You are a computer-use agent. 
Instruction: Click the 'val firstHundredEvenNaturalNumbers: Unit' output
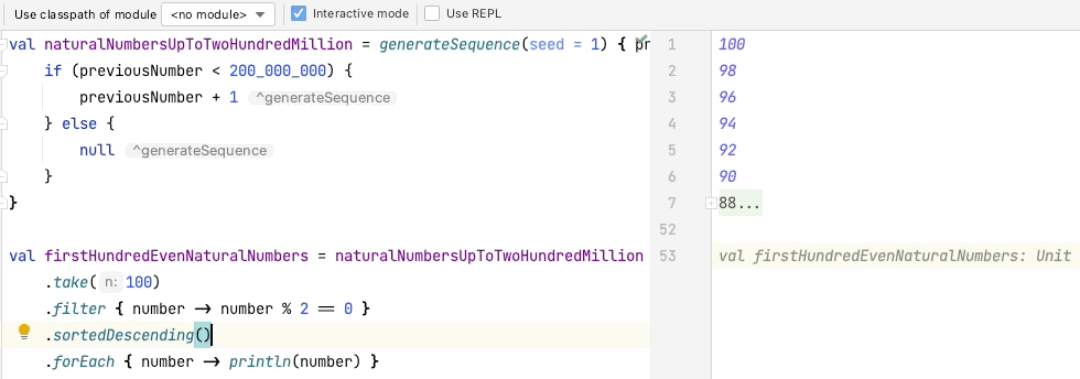pos(895,256)
